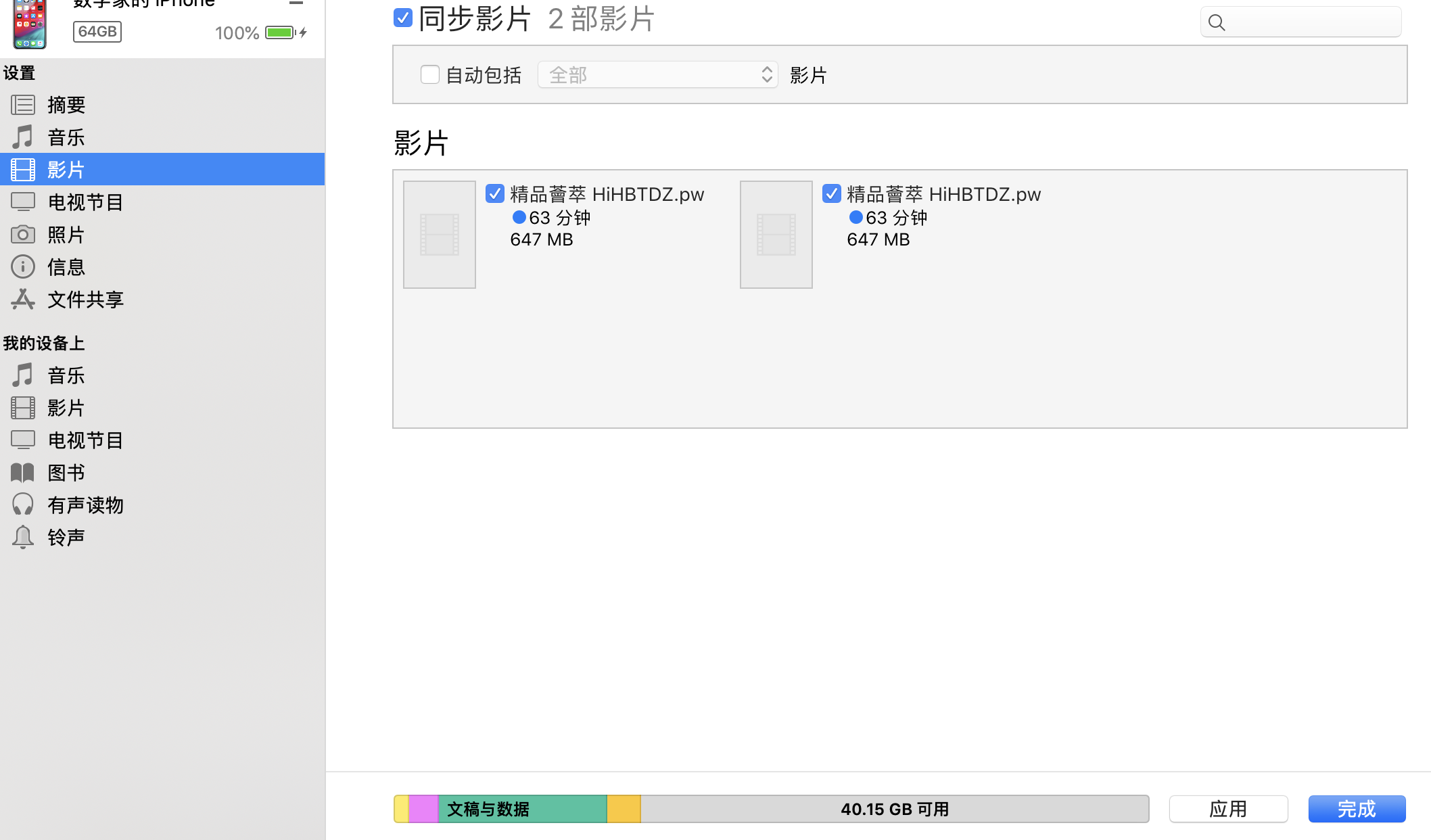1431x840 pixels.
Task: Click the Music note icon under Settings
Action: pos(23,137)
